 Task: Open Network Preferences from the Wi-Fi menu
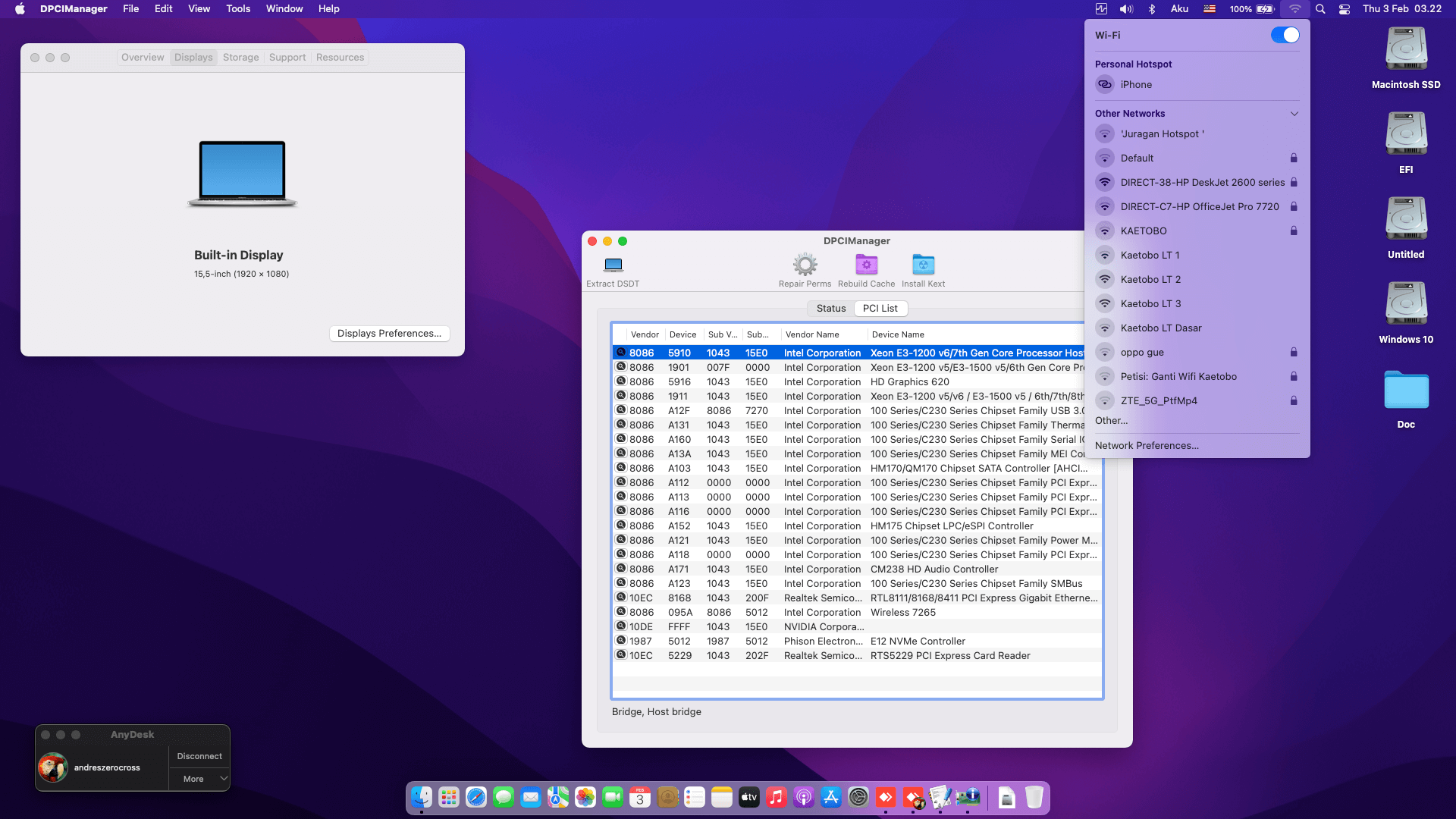(x=1147, y=446)
